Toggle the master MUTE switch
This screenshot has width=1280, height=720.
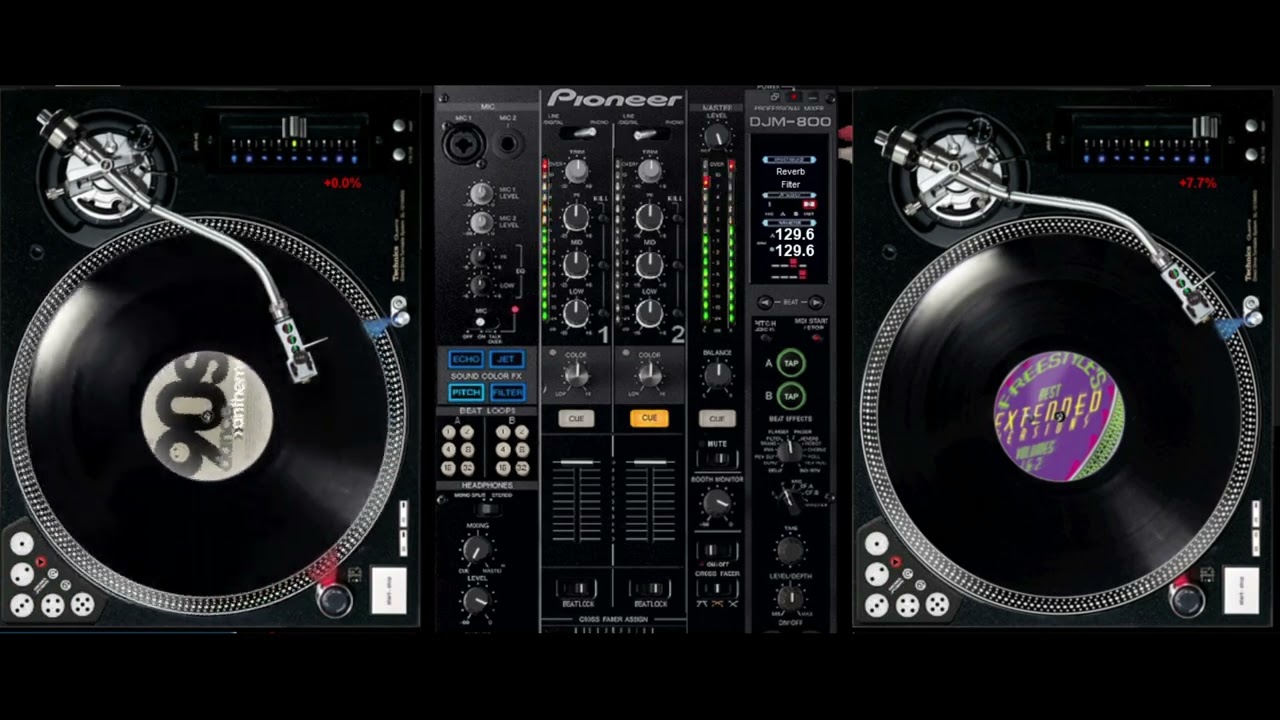click(x=717, y=458)
